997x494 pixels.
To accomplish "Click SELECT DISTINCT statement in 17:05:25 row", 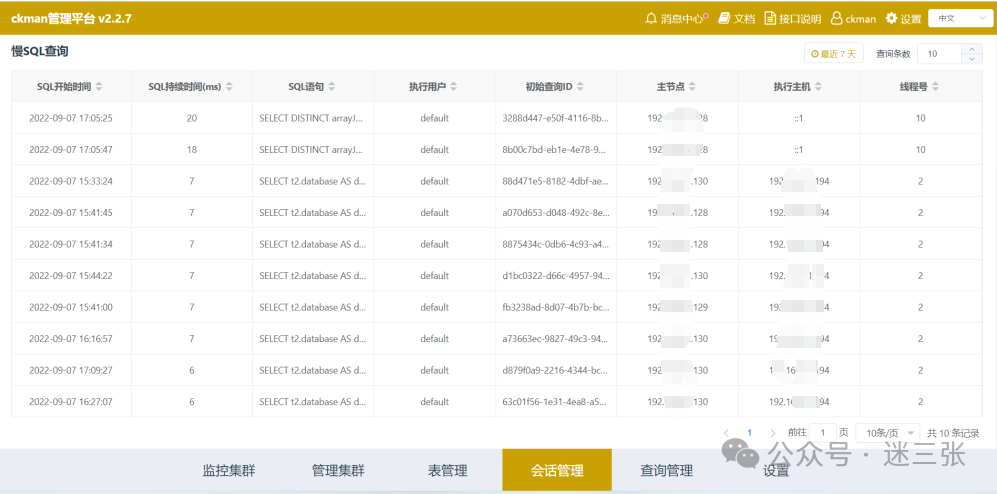I will click(x=313, y=118).
